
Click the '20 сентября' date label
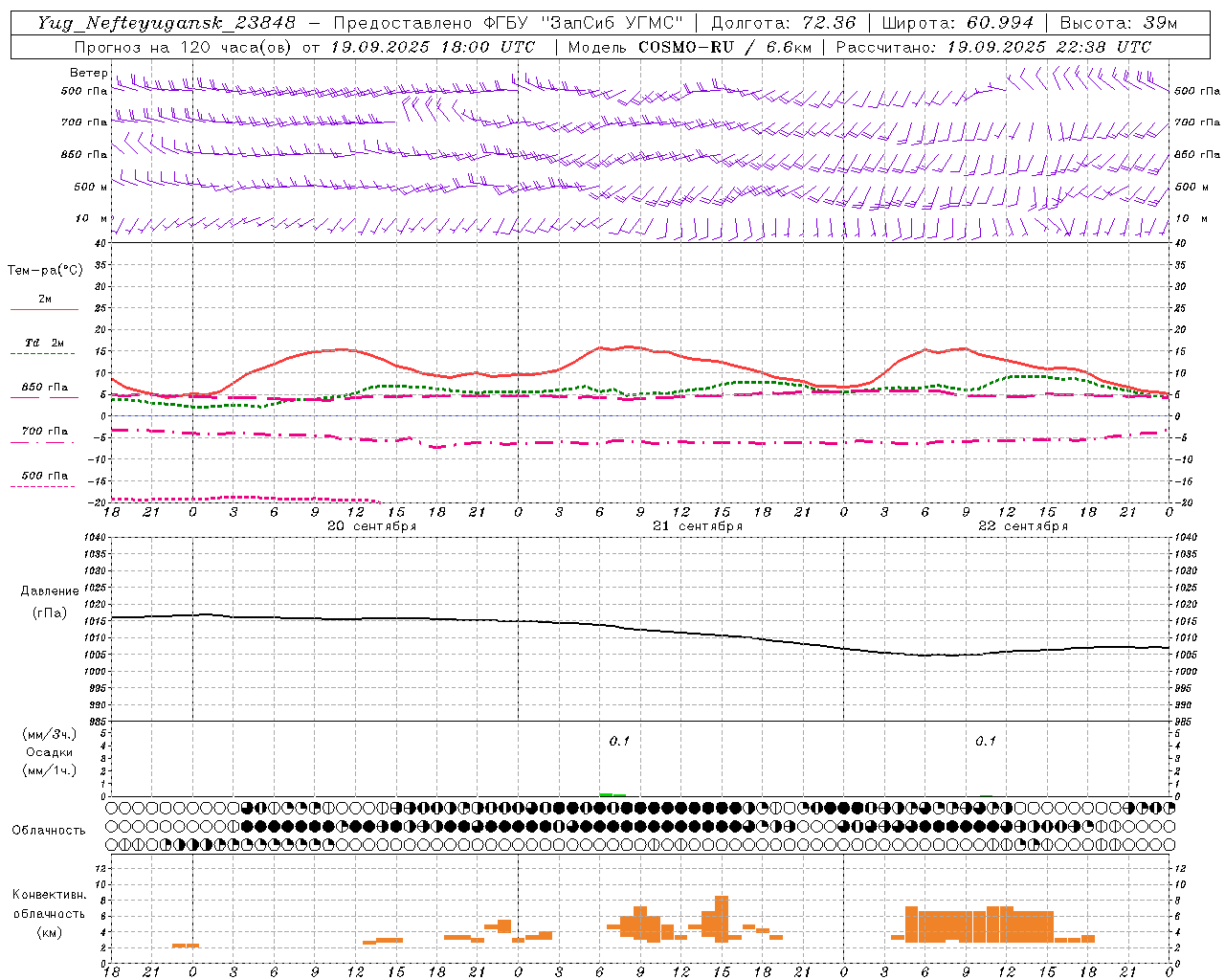pos(371,526)
